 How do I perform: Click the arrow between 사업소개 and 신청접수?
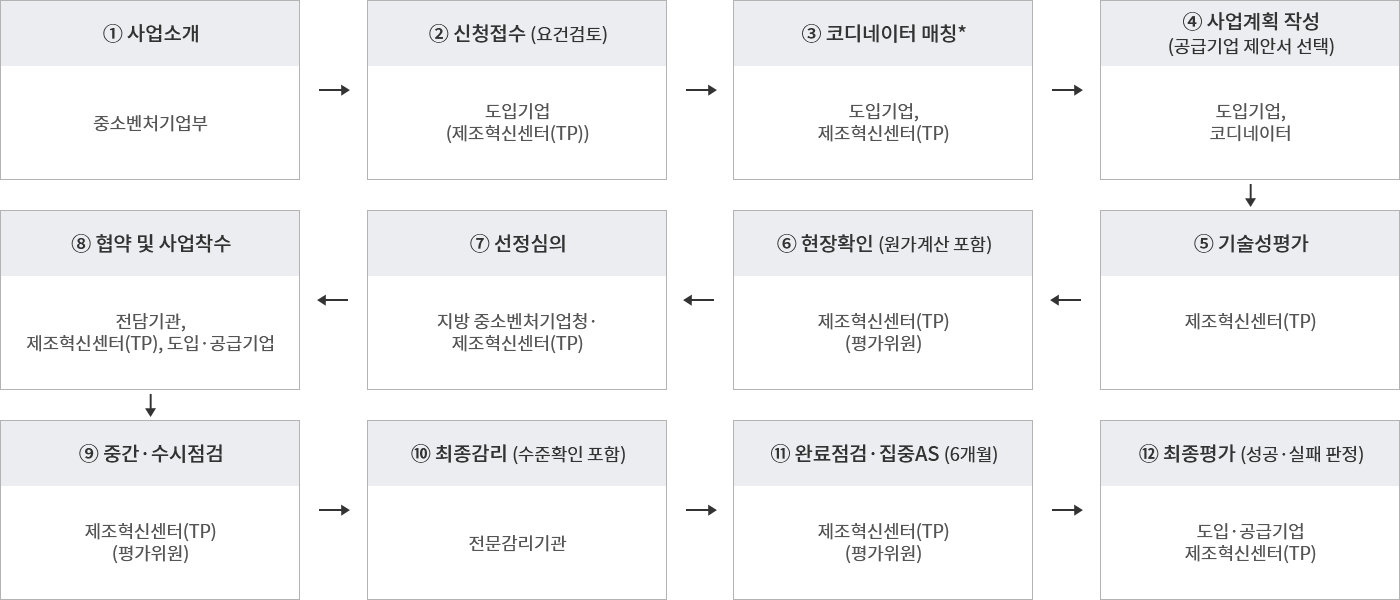tap(334, 91)
